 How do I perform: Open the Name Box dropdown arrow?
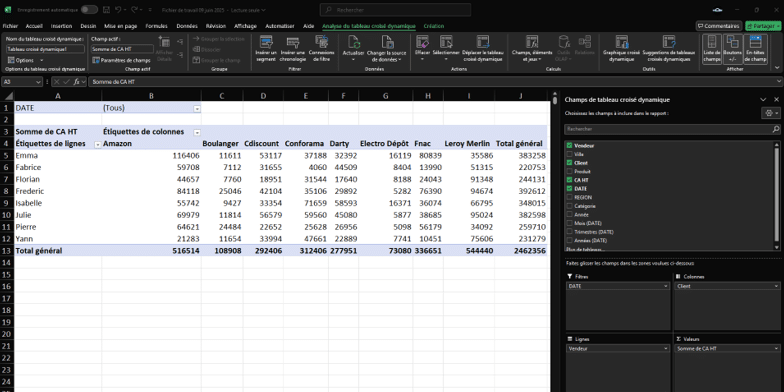pos(38,82)
